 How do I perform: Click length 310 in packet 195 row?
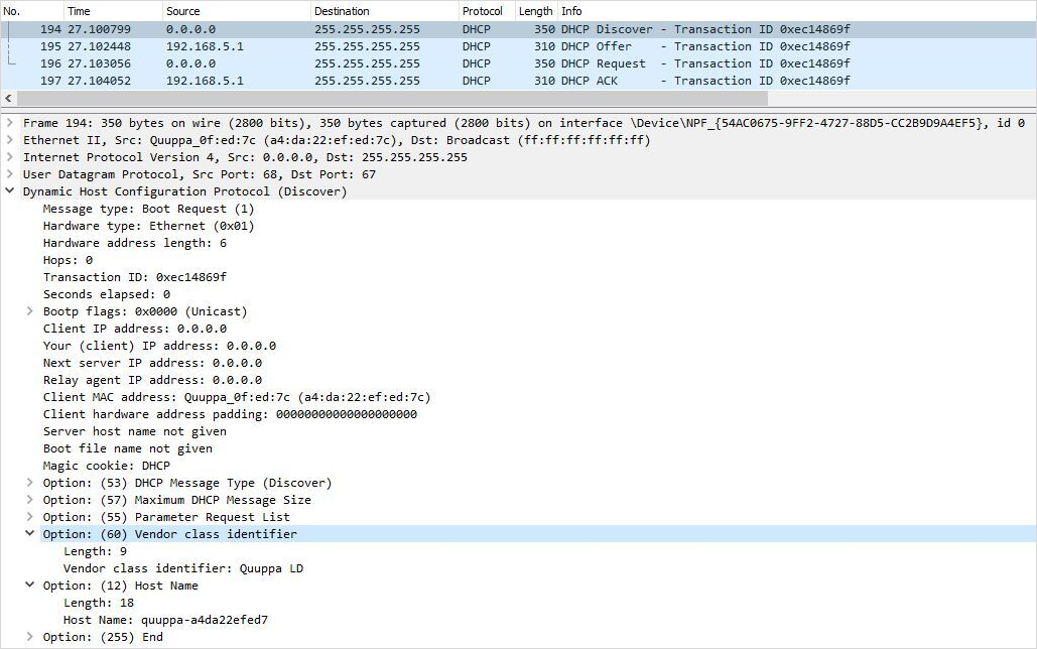pos(545,46)
